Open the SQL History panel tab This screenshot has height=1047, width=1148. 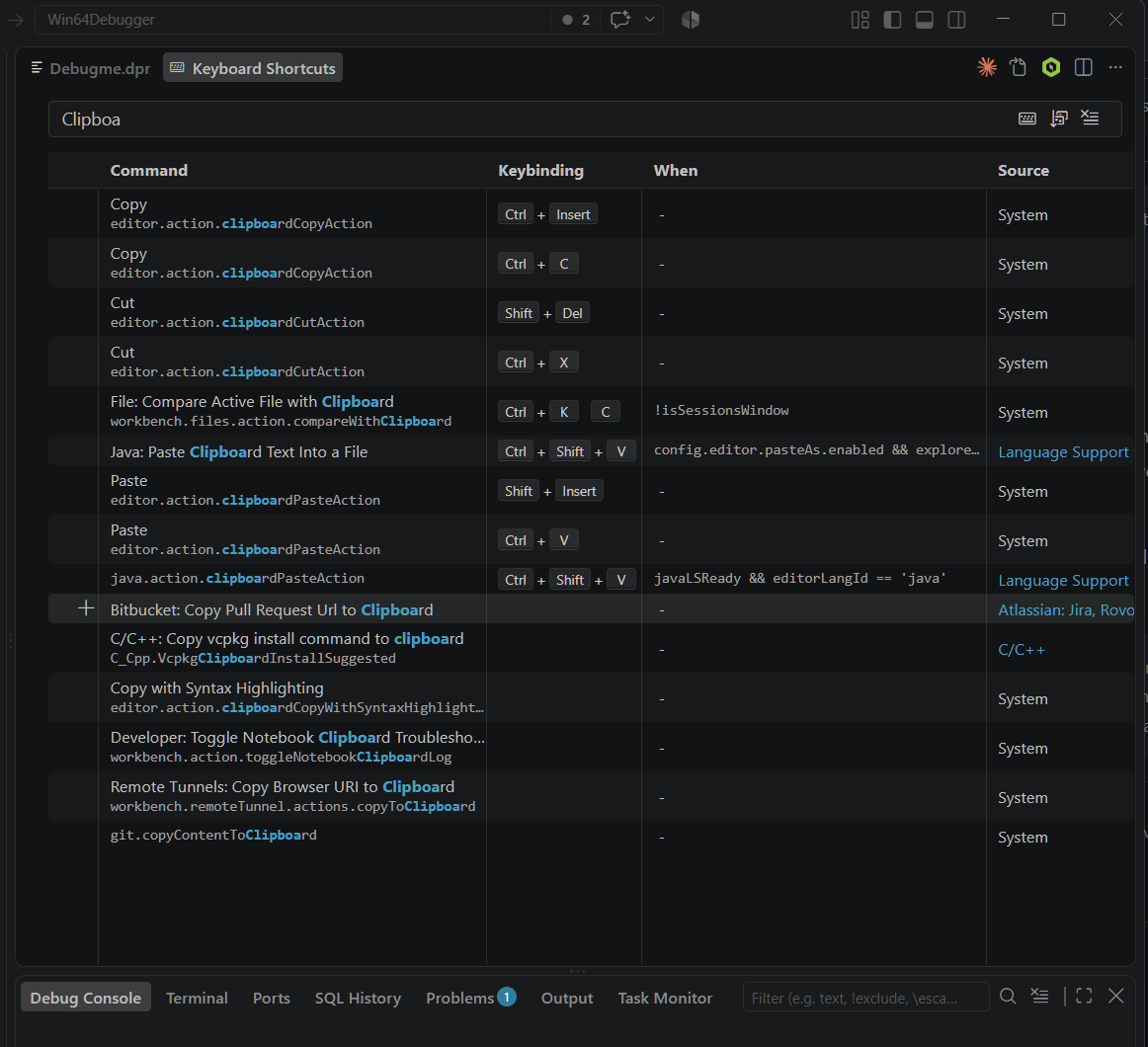[x=358, y=998]
